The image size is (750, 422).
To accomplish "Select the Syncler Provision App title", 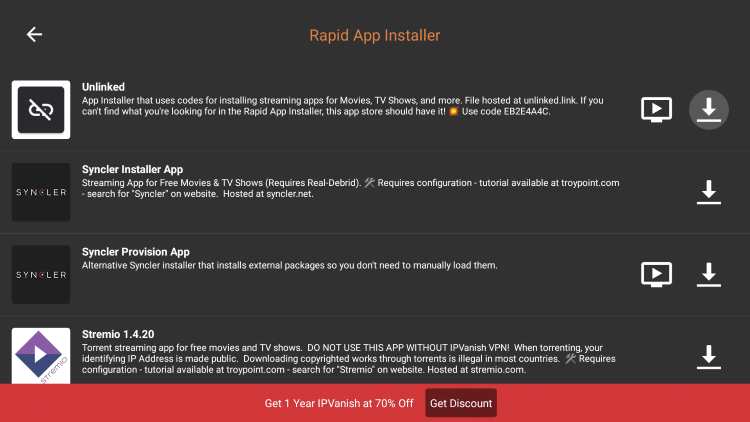I will (136, 252).
